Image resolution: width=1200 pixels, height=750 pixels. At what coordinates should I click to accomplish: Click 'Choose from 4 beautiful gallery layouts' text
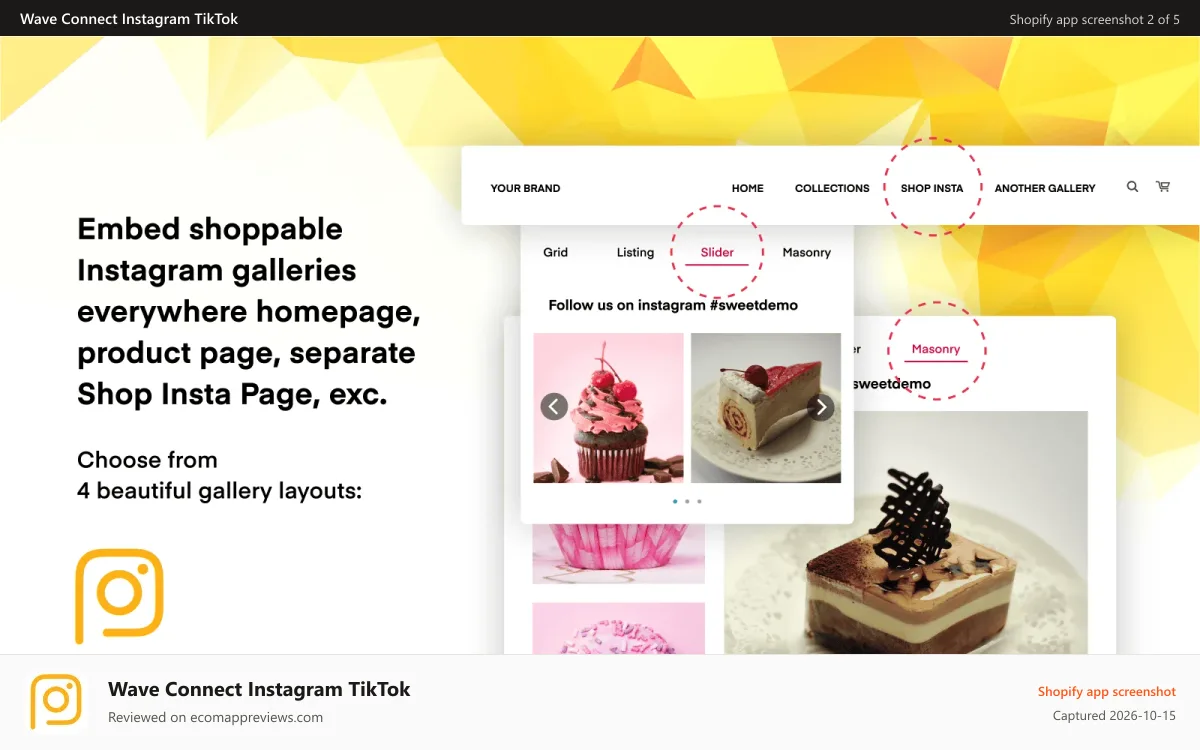pyautogui.click(x=219, y=475)
